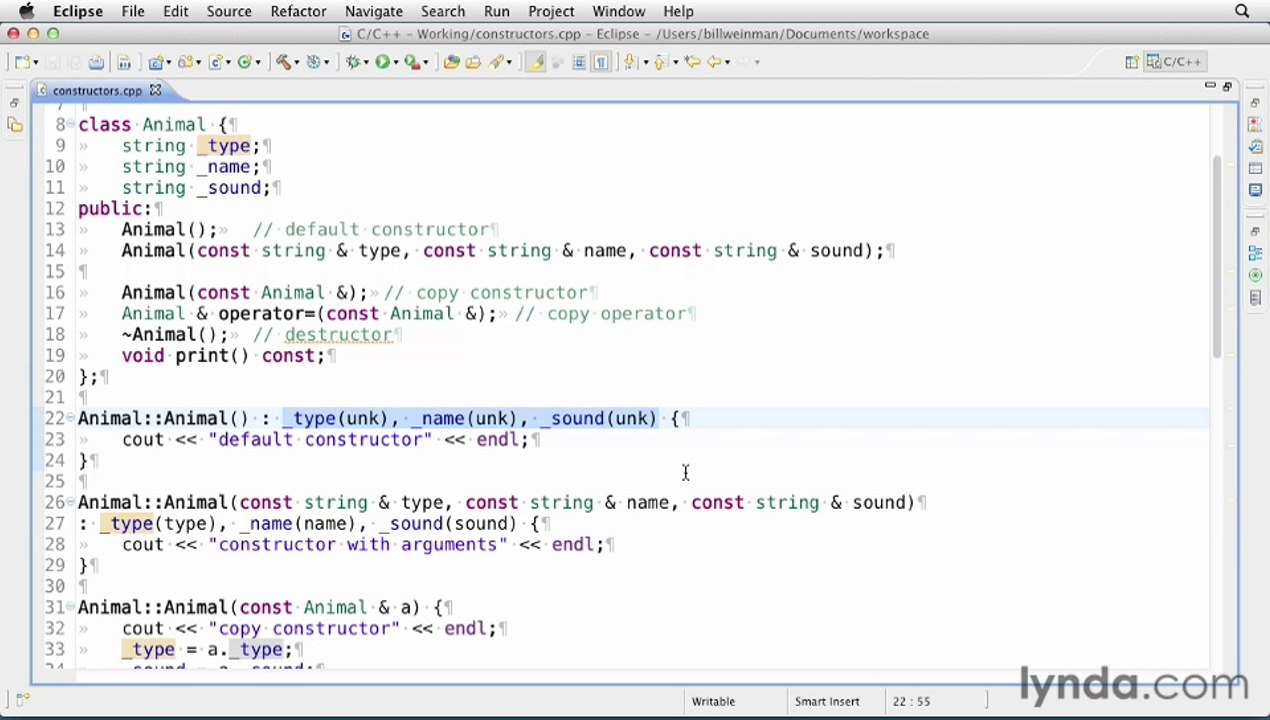Collapse copy constructor fold at line 31
The height and width of the screenshot is (720, 1270).
tap(72, 607)
